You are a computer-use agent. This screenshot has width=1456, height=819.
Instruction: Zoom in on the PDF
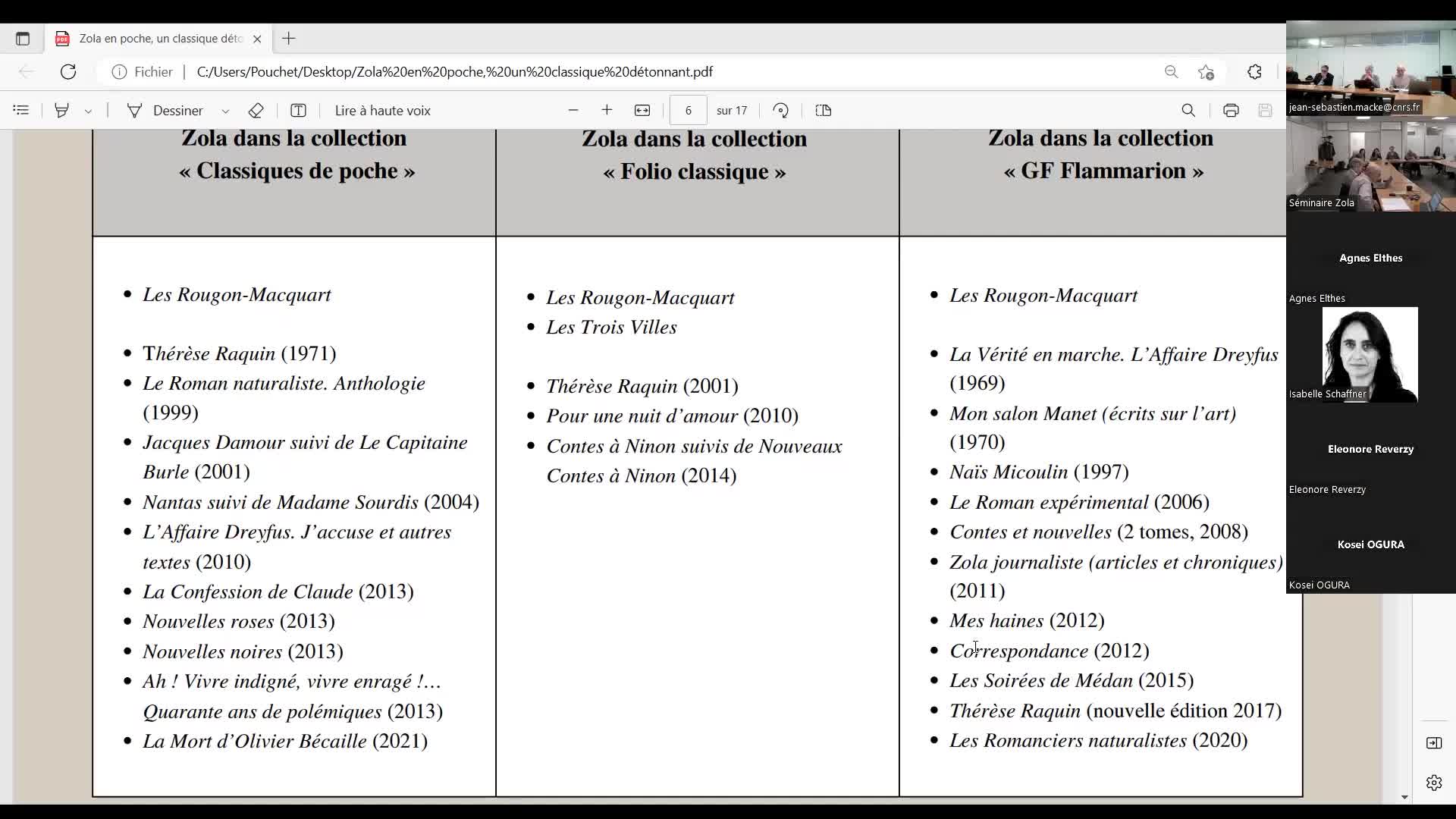point(607,111)
